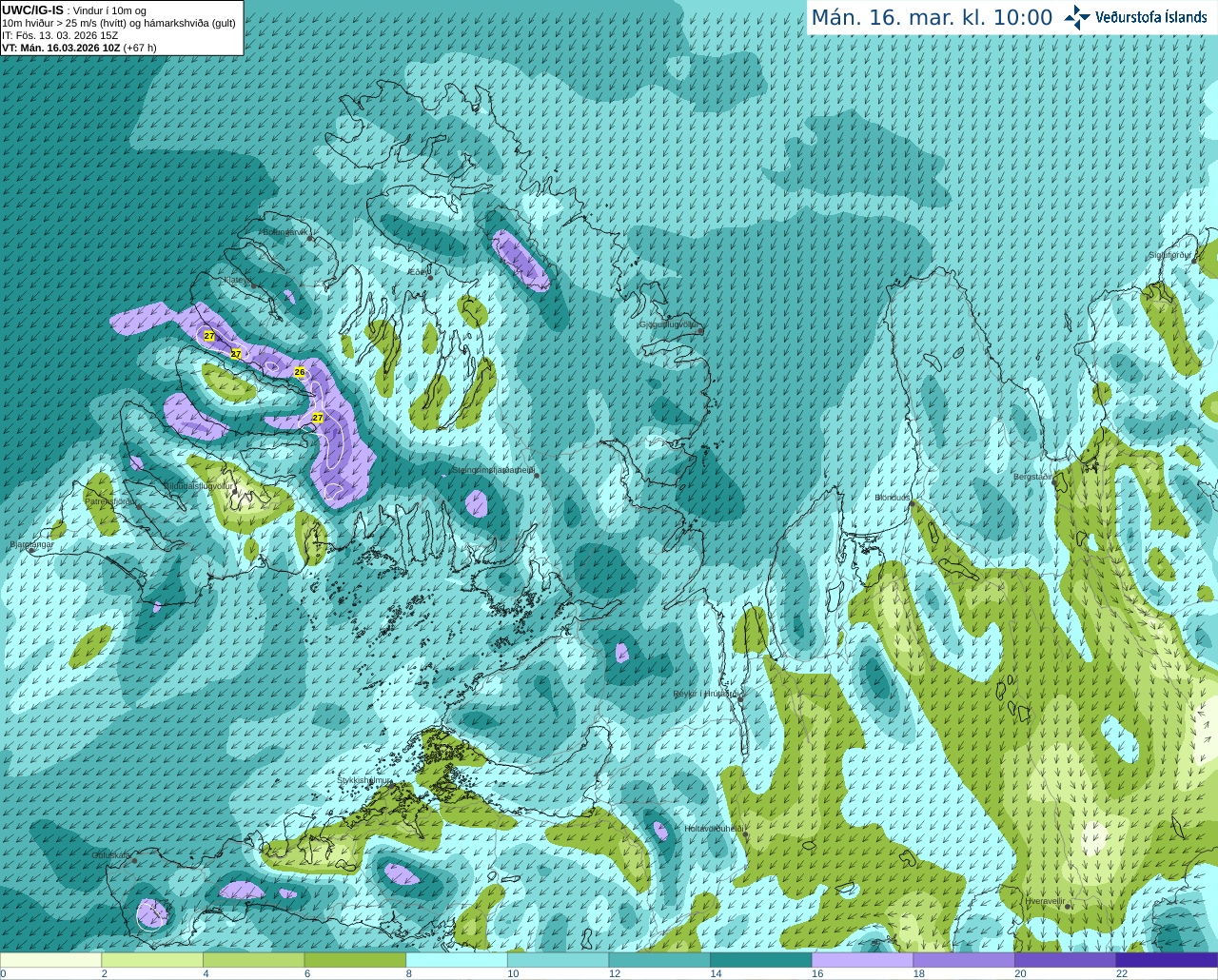Click the legend scale tick label 12
The image size is (1218, 980).
click(615, 973)
